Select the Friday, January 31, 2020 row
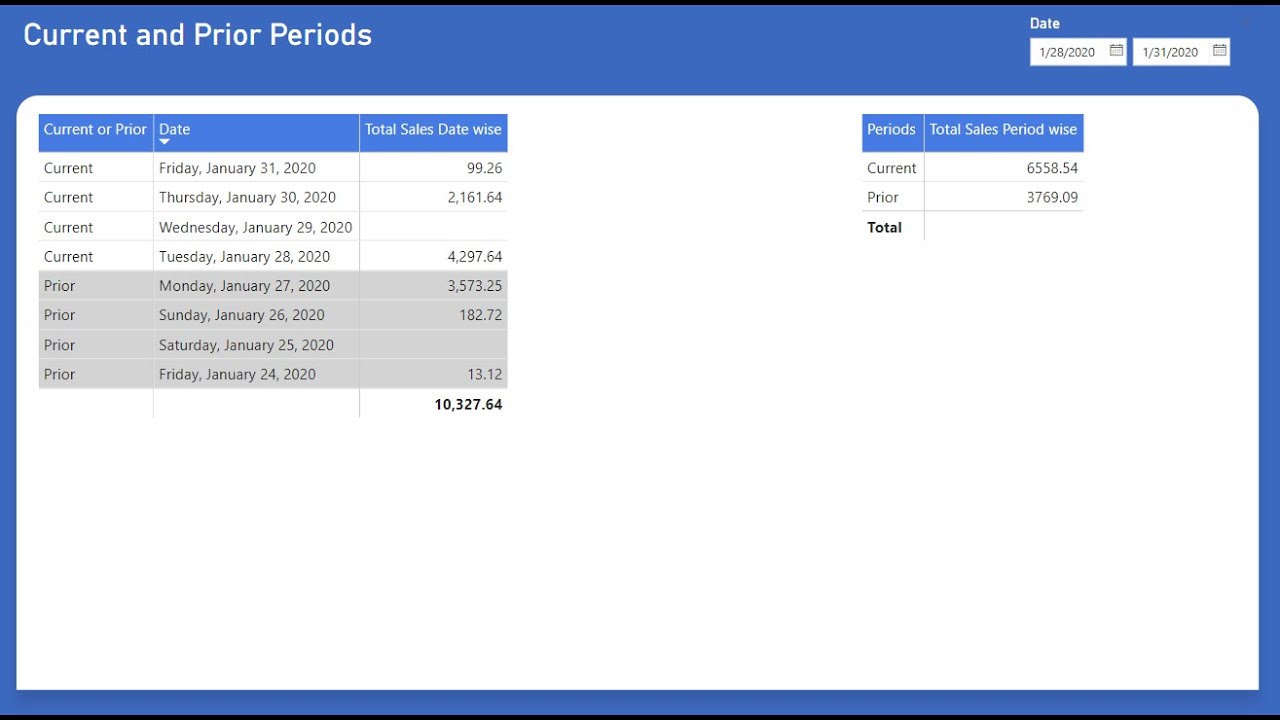This screenshot has width=1280, height=720. [x=273, y=168]
